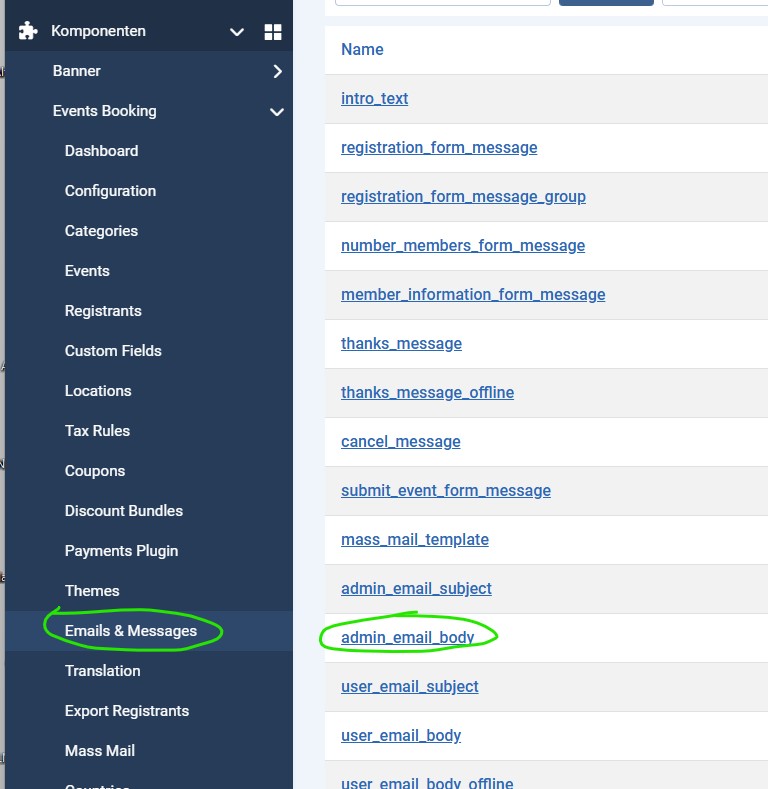Viewport: 768px width, 789px height.
Task: Expand the Banner submenu arrow
Action: 277,71
